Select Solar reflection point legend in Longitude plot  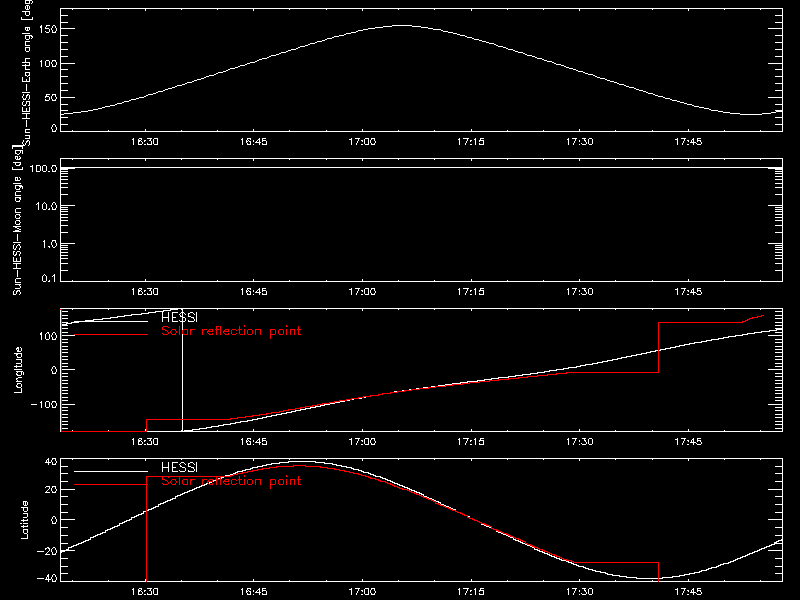(x=231, y=331)
